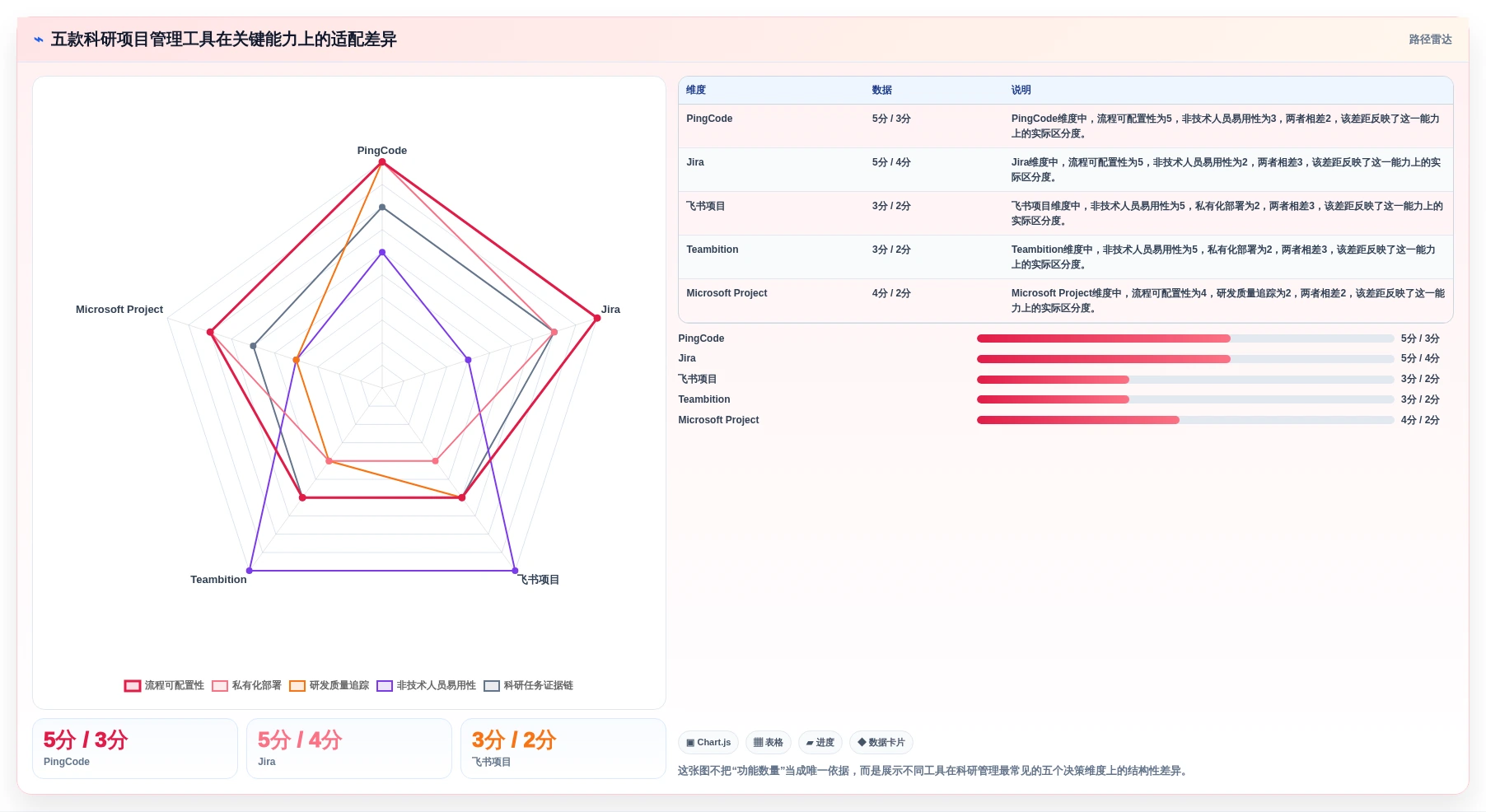The image size is (1486, 812).
Task: Click the 4分 / 2分 value in Microsoft Project table row
Action: coord(891,293)
